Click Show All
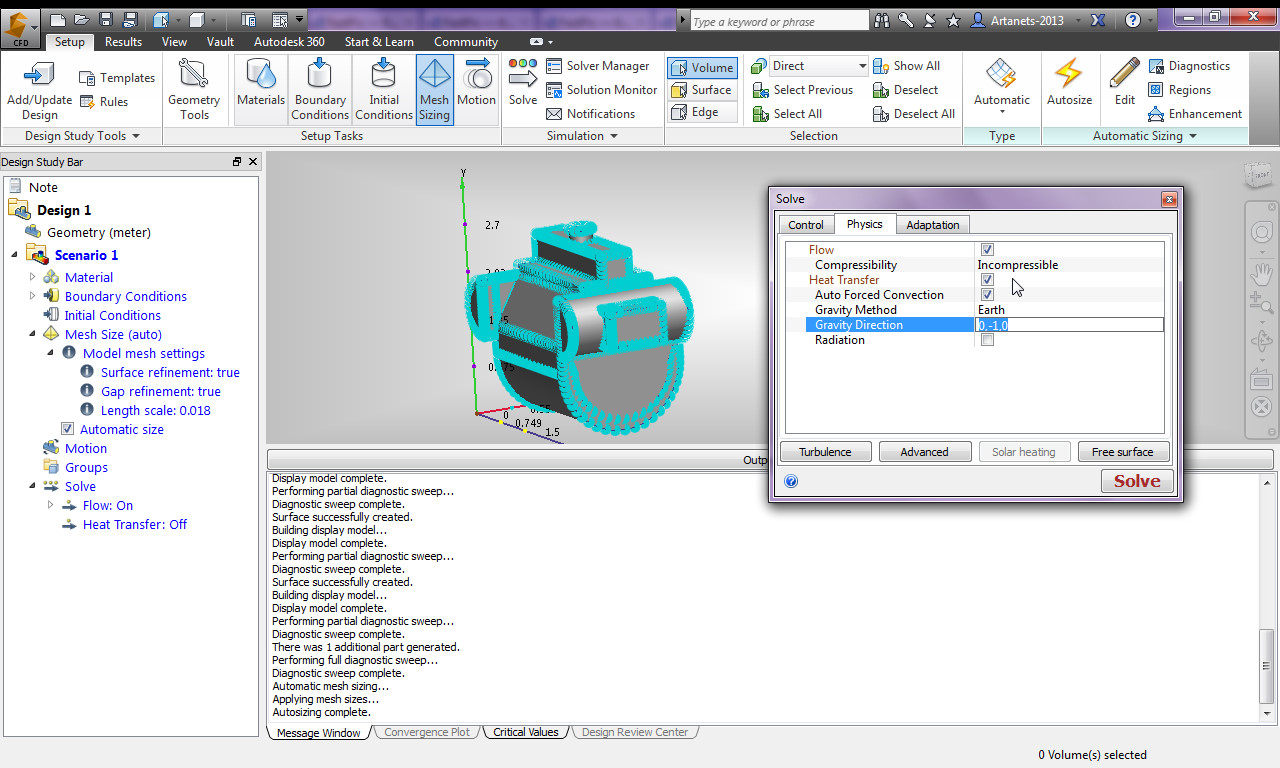Screen dimensions: 1280x768 [906, 66]
